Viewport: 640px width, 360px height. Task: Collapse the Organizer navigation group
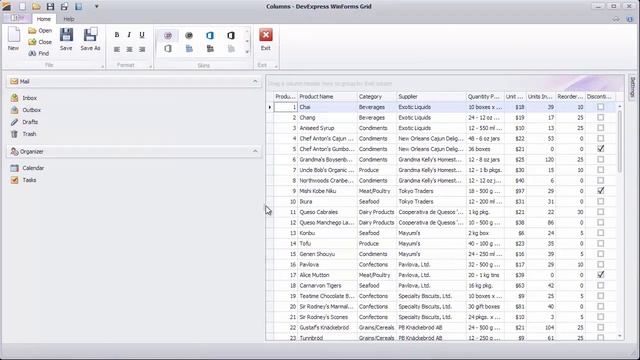(255, 151)
